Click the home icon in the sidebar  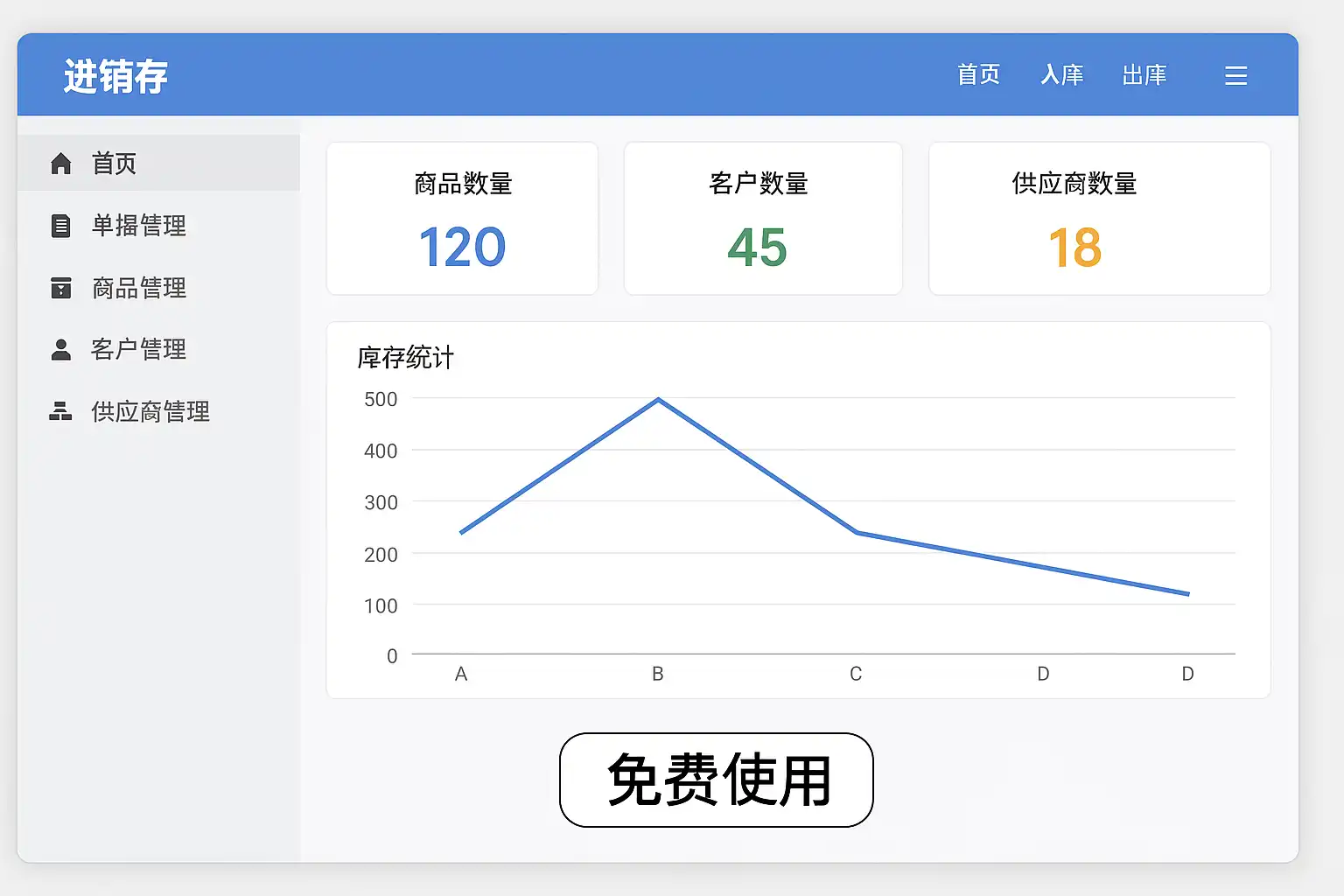(x=61, y=164)
